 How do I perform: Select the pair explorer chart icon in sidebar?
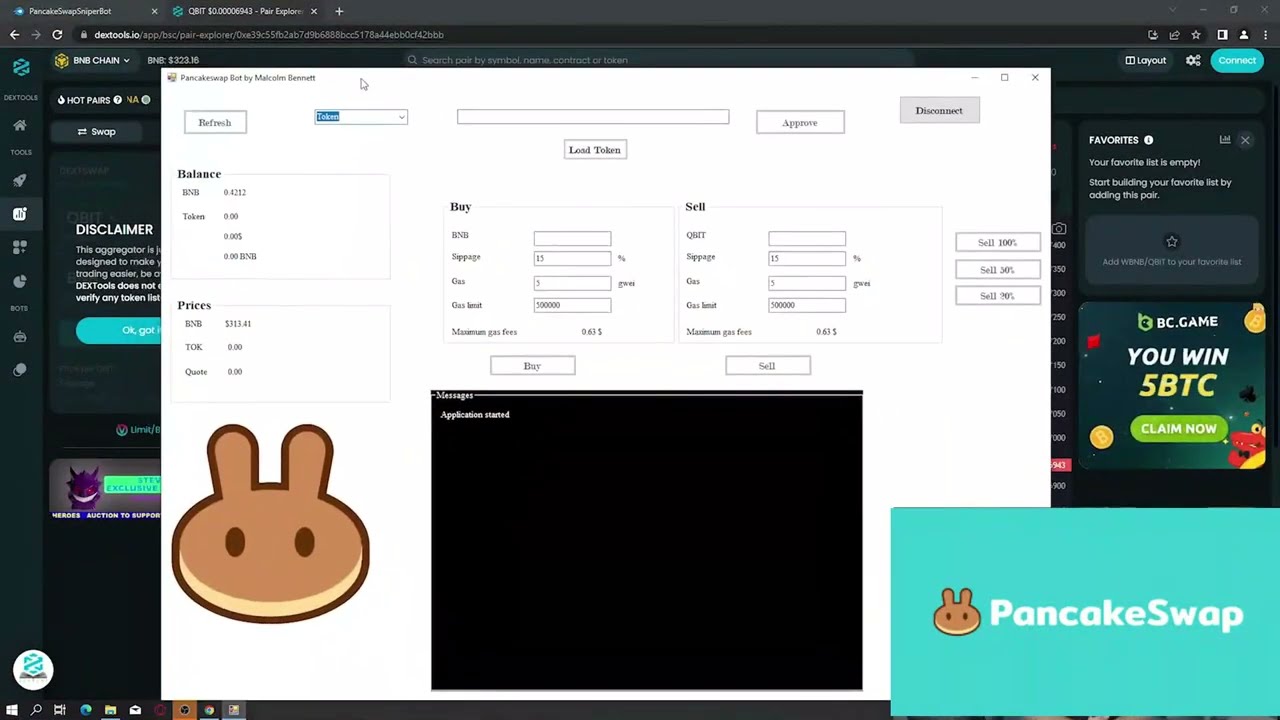[x=20, y=213]
